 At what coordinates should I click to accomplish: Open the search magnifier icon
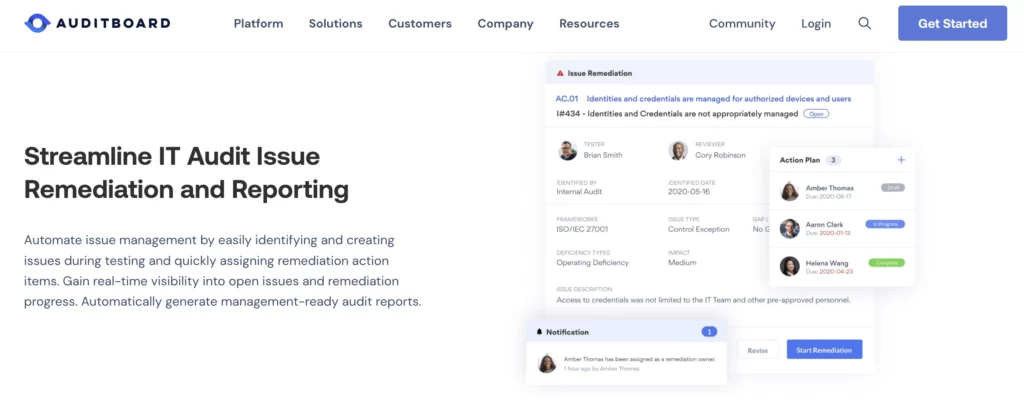click(865, 24)
